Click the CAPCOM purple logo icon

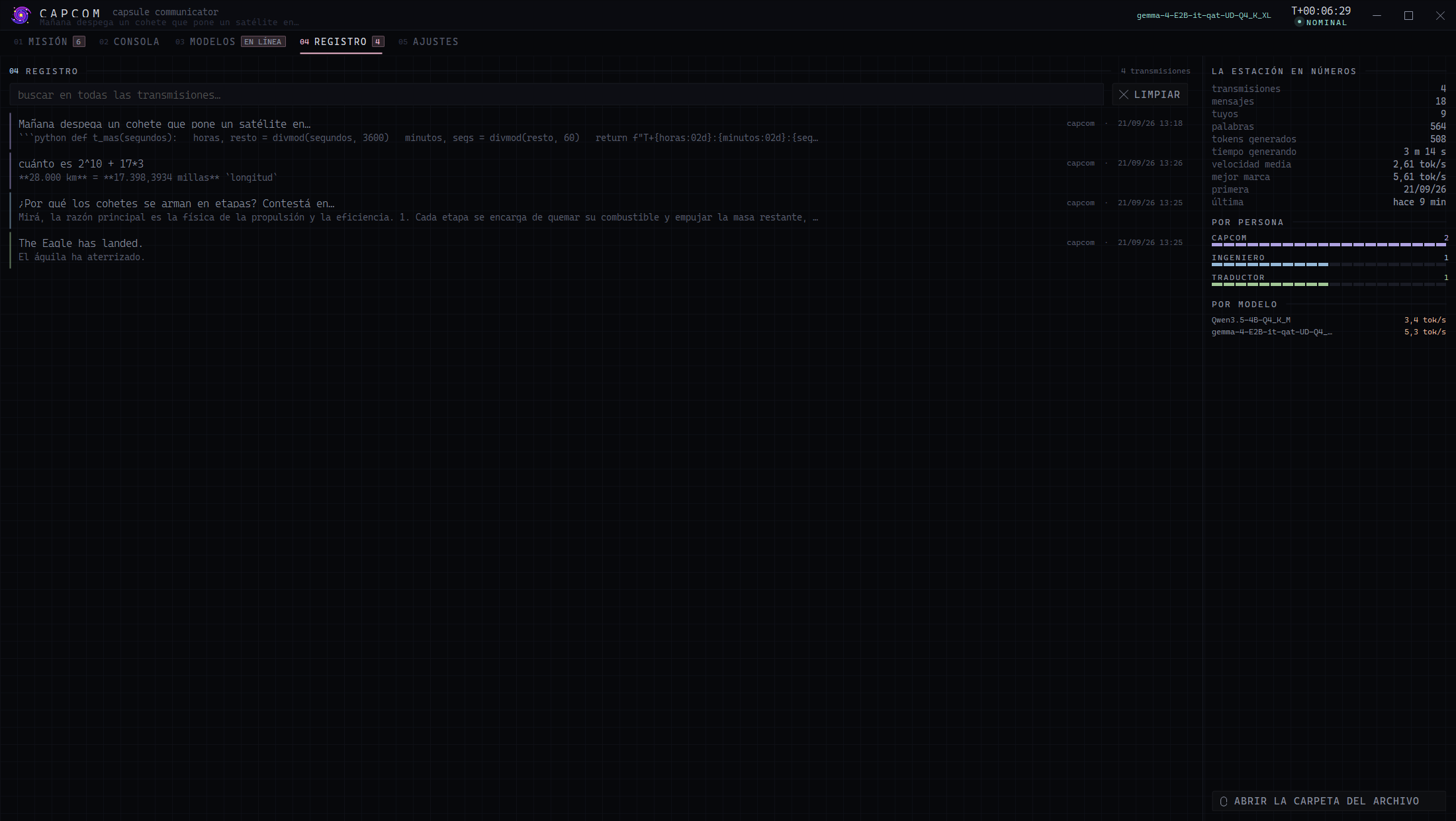pyautogui.click(x=21, y=15)
